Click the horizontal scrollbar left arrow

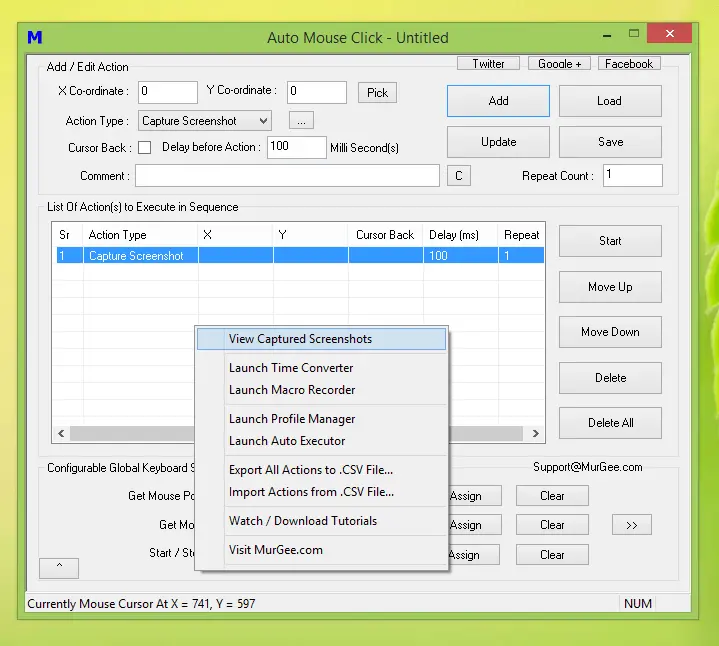[x=60, y=434]
